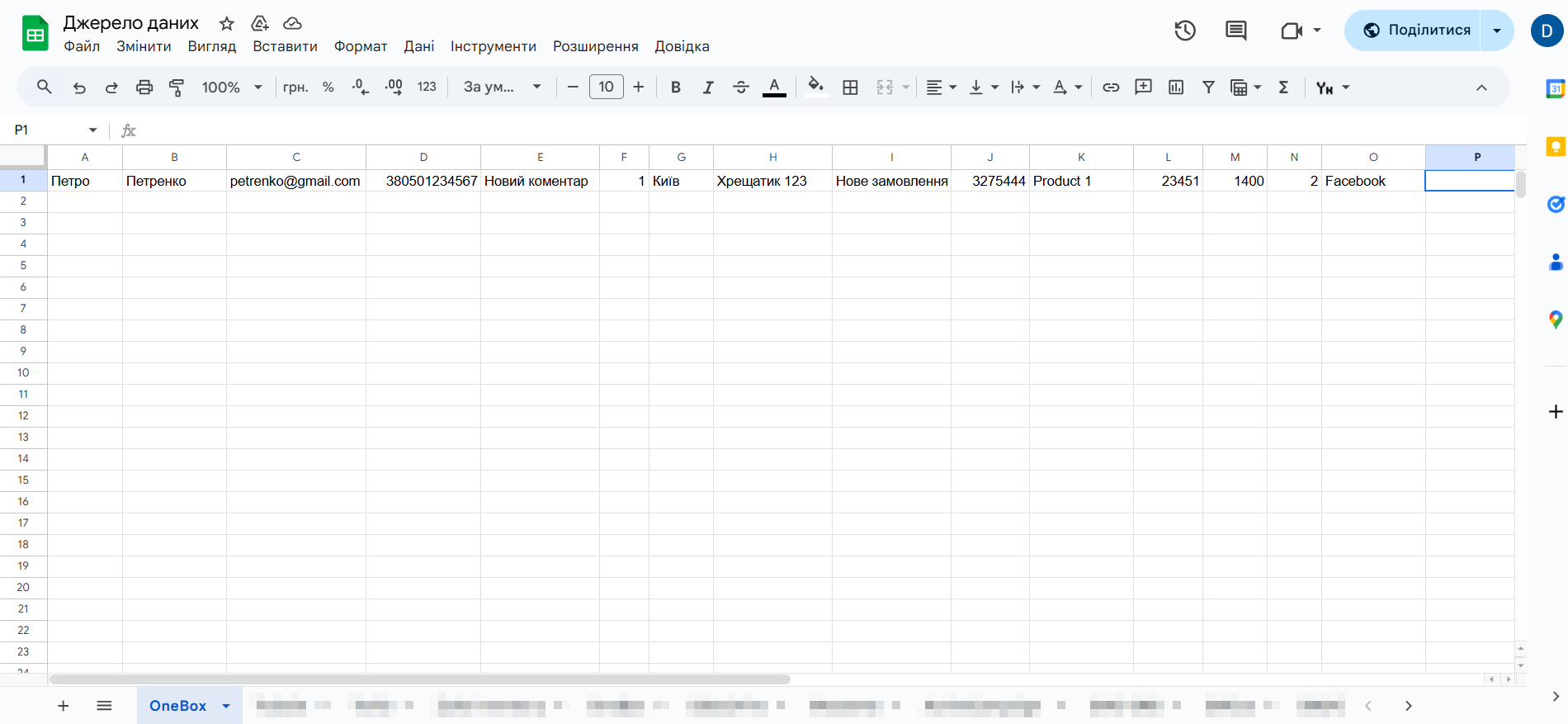Screen dimensions: 1568x724
Task: Undo the last action
Action: click(x=79, y=87)
